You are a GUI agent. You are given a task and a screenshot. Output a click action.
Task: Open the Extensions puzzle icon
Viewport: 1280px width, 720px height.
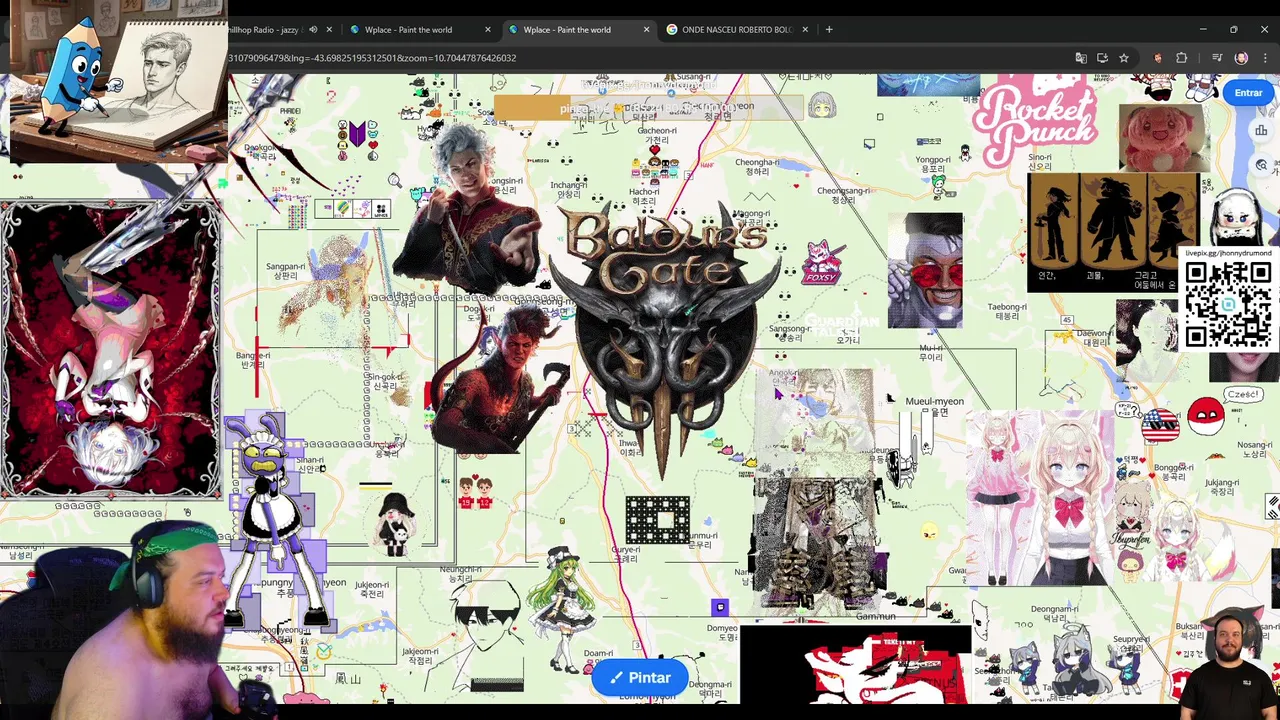click(x=1181, y=58)
